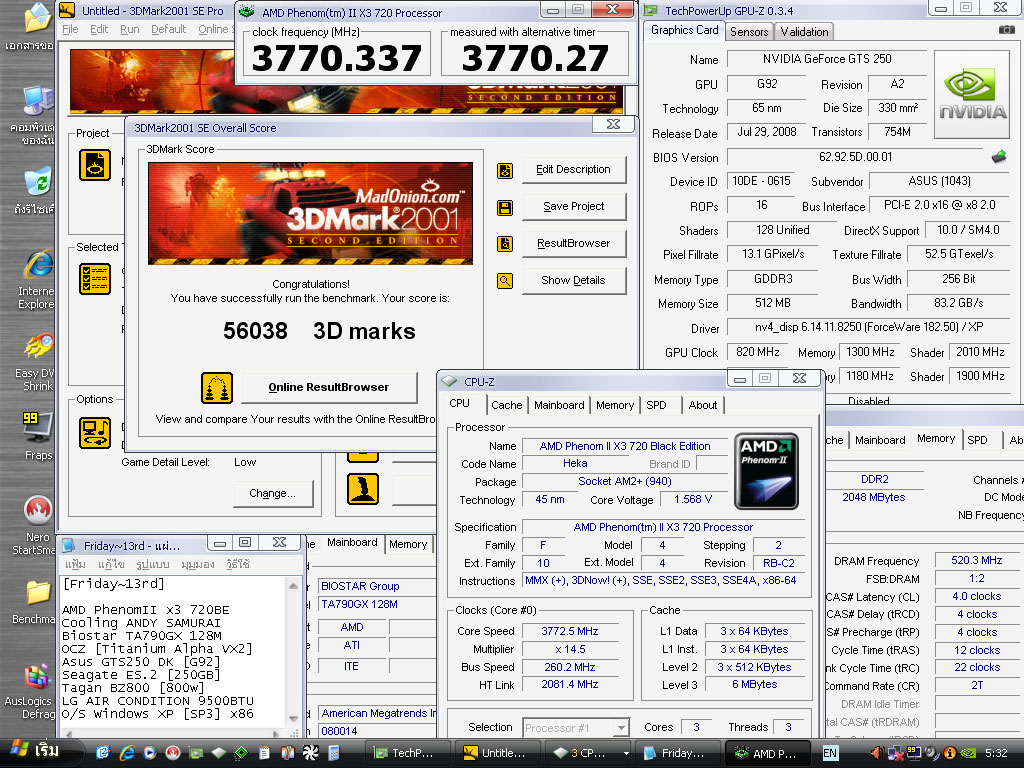1024x768 pixels.
Task: Click the Options section yellow icon in 3DMark
Action: pyautogui.click(x=95, y=433)
